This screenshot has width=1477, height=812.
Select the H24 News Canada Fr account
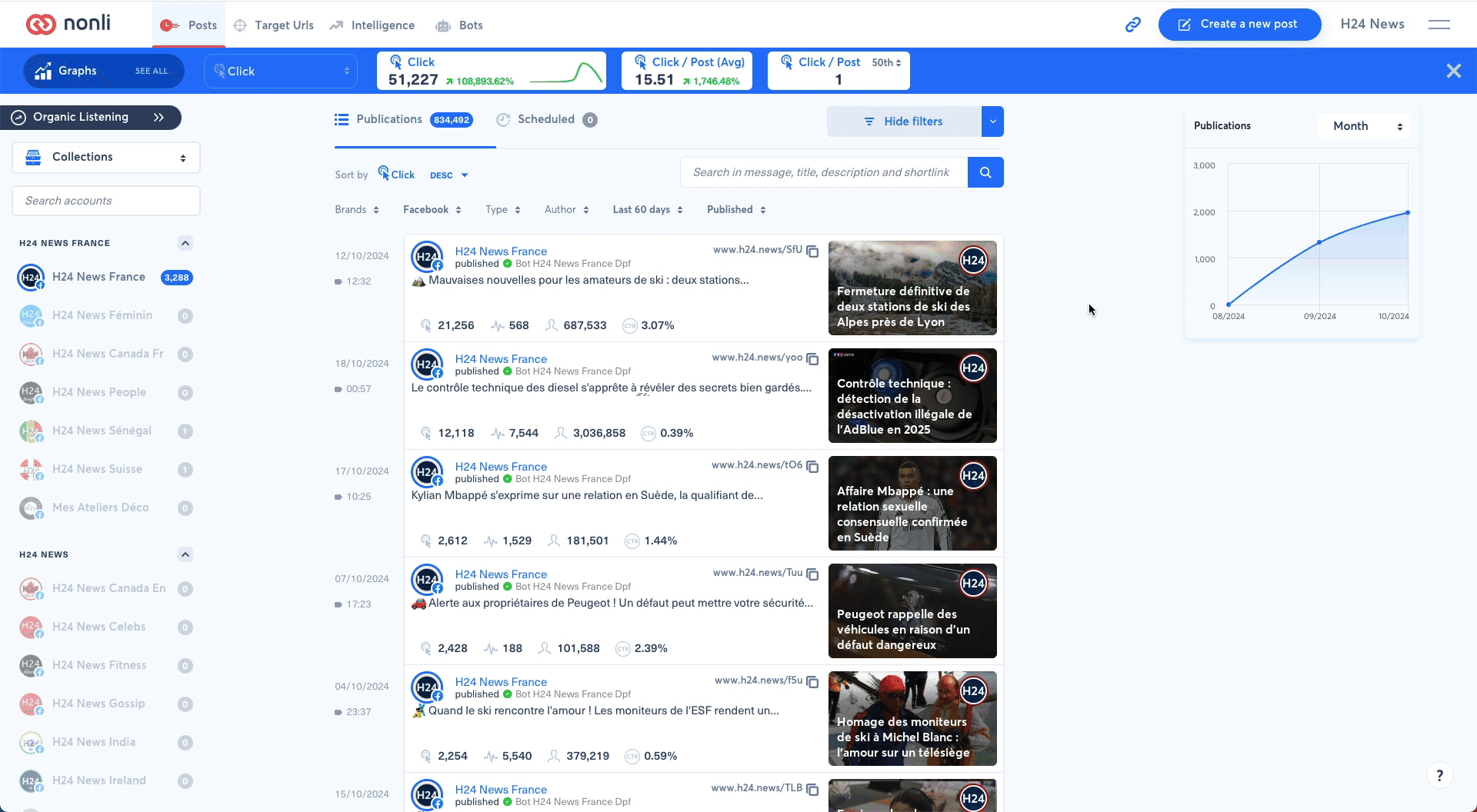(x=105, y=354)
